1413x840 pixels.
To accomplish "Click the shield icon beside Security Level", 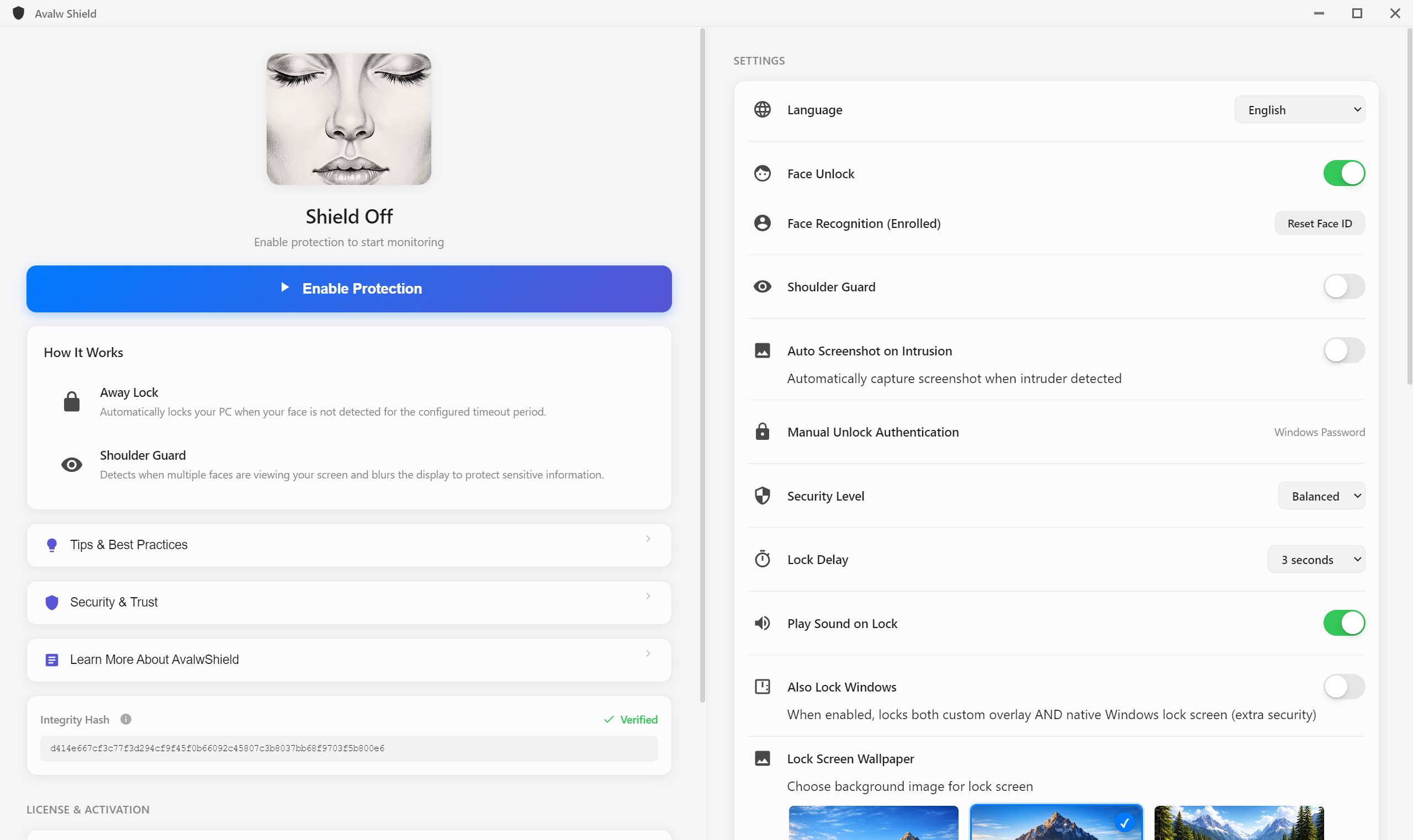I will click(763, 496).
